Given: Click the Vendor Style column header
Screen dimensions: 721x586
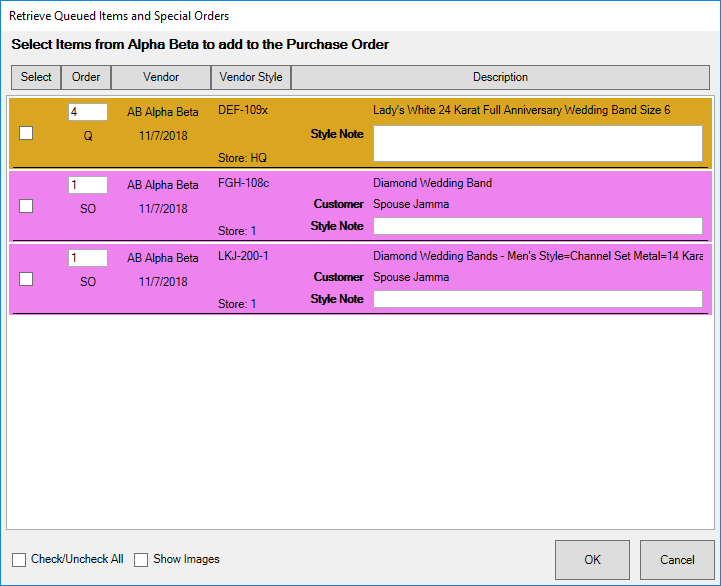Looking at the screenshot, I should (x=251, y=77).
